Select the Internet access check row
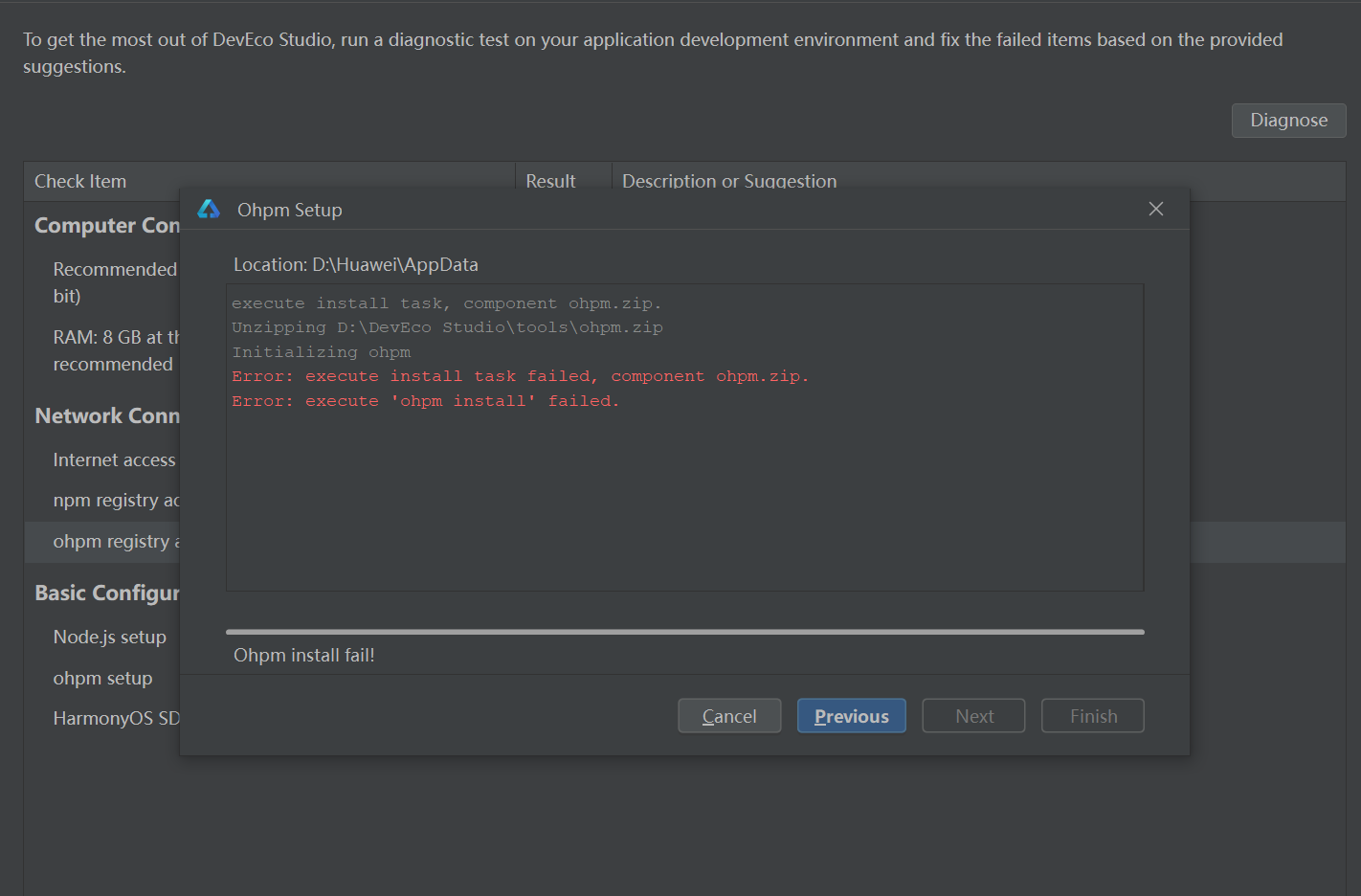The image size is (1361, 896). coord(114,460)
